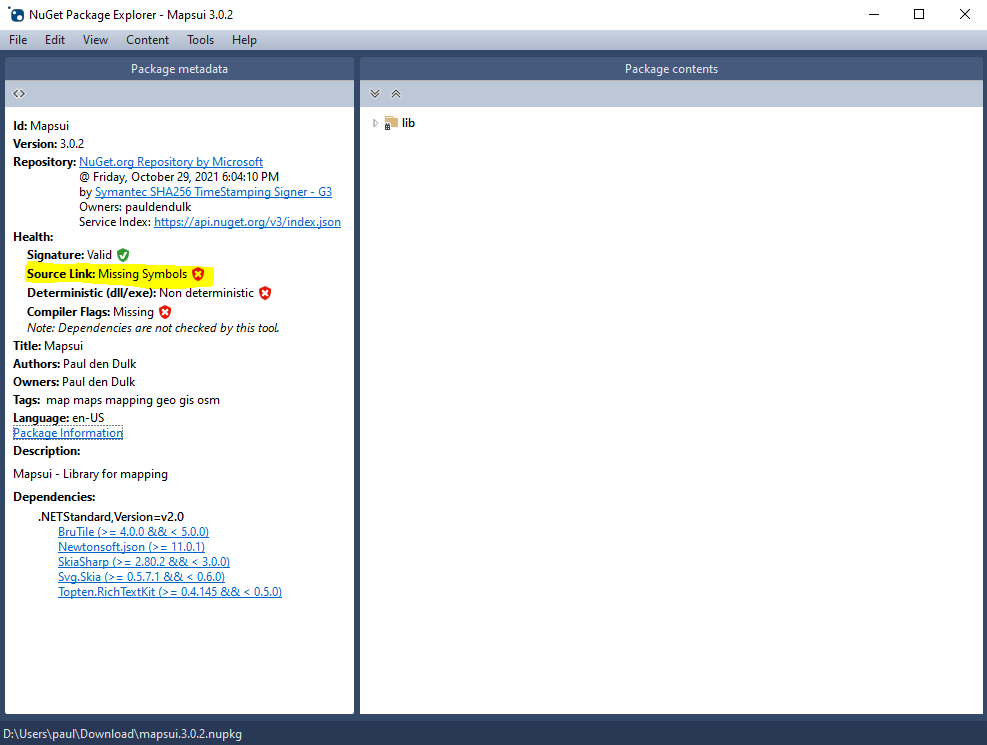Click the nuget.org service index link
This screenshot has width=987, height=745.
tap(247, 221)
